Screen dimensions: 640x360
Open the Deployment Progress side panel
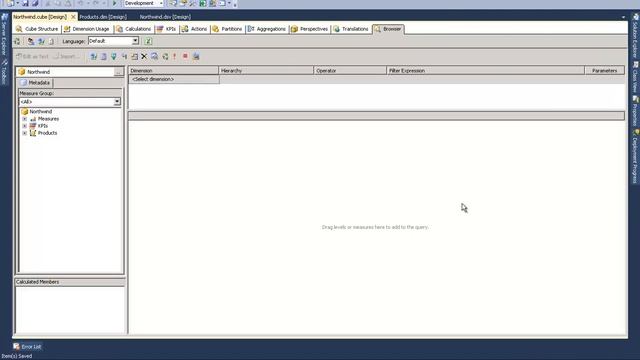pos(636,157)
